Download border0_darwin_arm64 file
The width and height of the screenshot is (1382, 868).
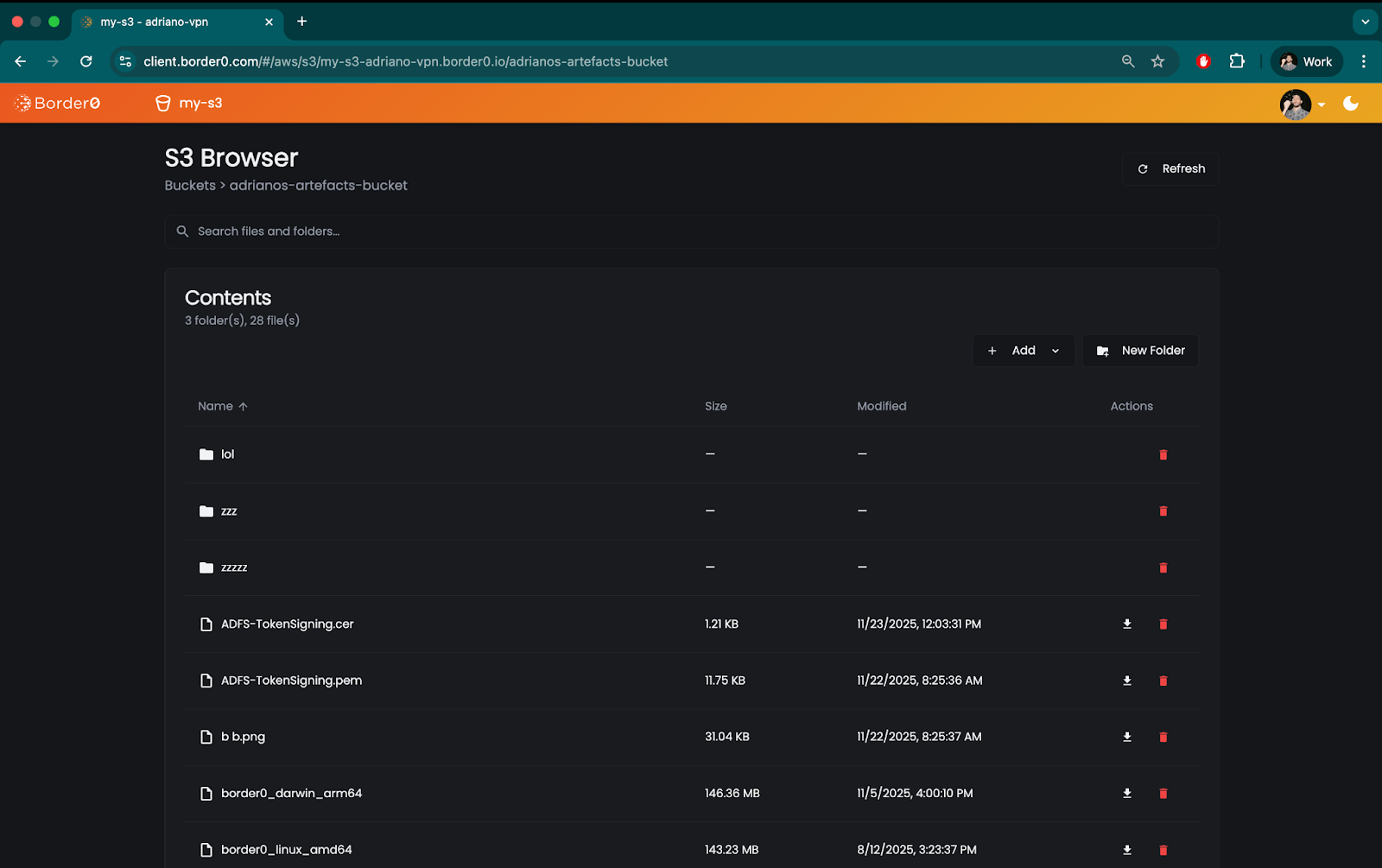(1126, 793)
